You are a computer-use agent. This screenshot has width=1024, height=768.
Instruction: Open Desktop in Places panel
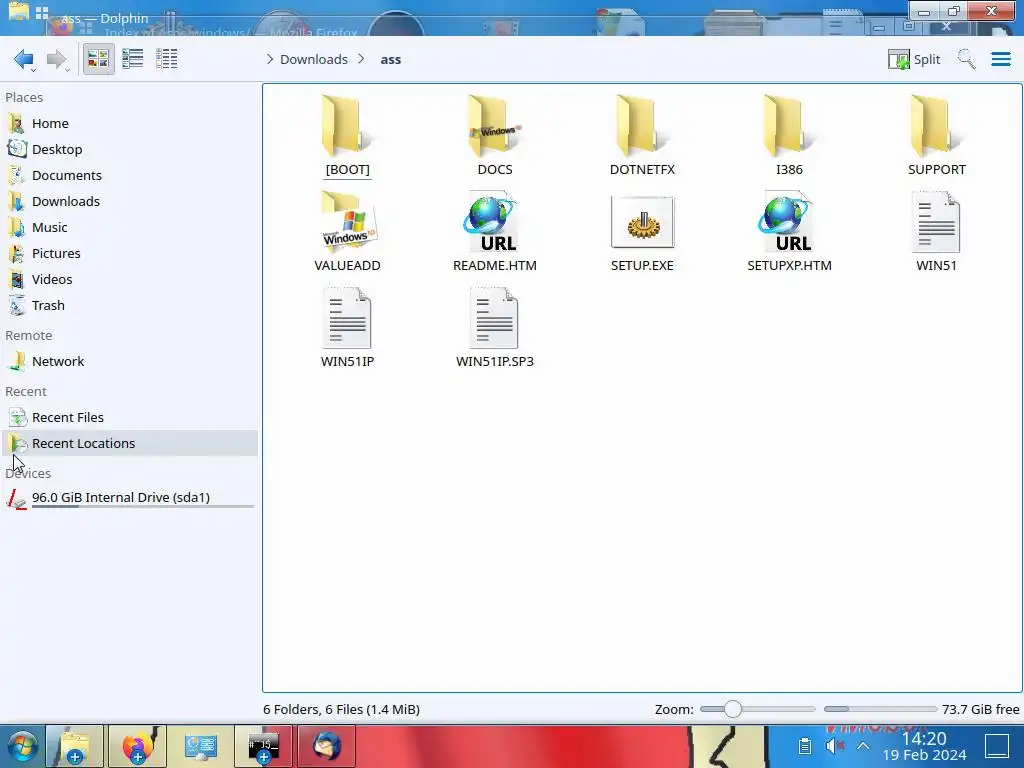pos(130,150)
